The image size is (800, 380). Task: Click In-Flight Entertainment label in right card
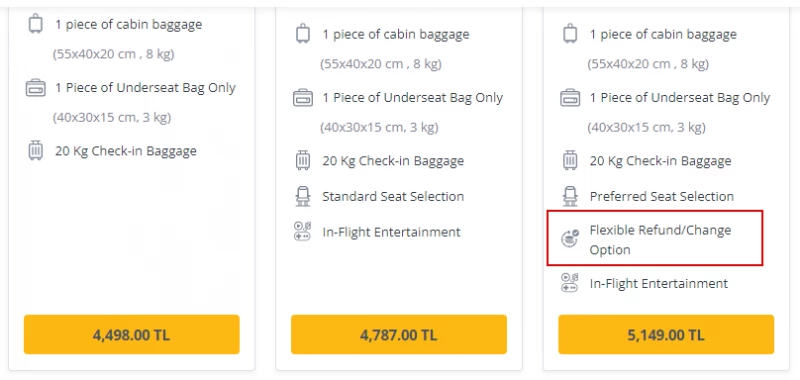(659, 284)
